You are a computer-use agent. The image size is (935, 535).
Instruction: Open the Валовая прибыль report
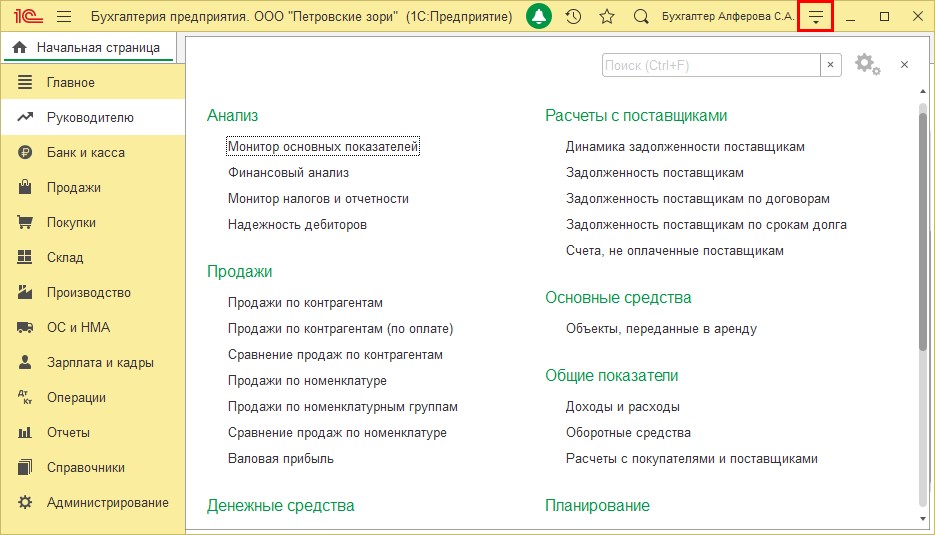coord(281,459)
